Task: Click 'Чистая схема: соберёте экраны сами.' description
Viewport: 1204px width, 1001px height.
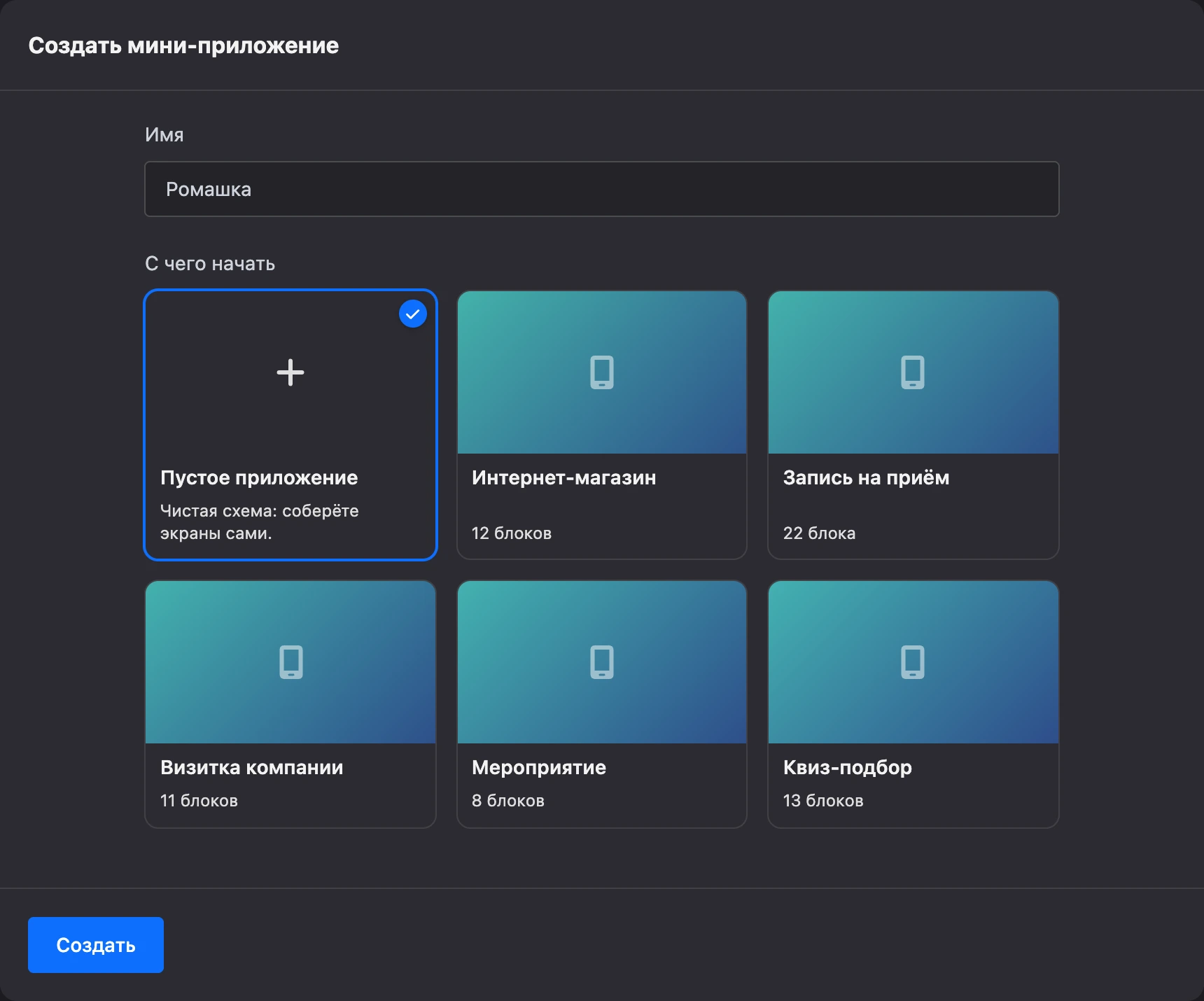Action: click(x=260, y=522)
